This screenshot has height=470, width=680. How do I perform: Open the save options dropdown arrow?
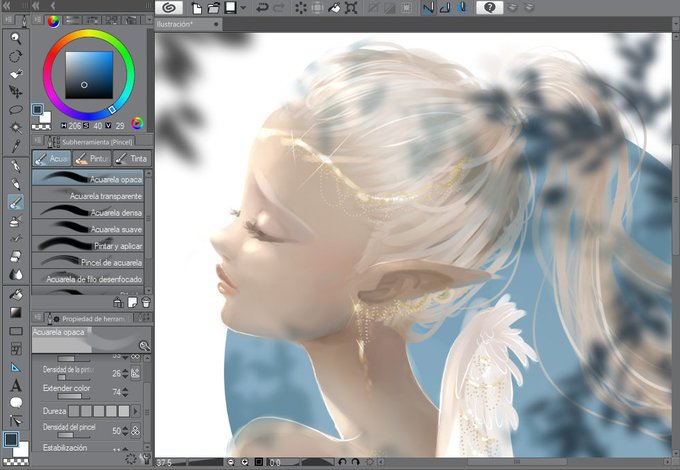(x=243, y=8)
